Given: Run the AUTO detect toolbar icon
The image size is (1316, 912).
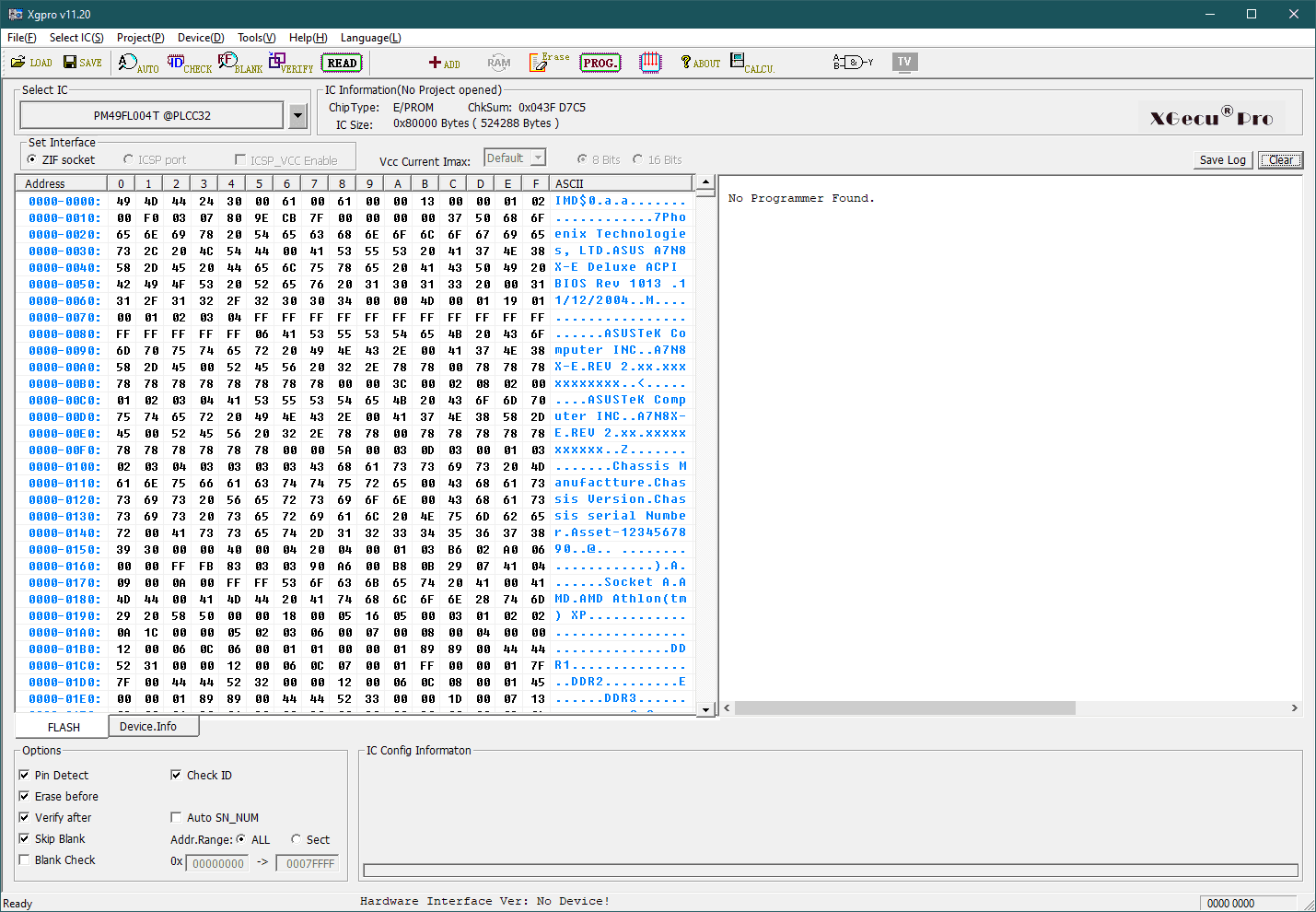Looking at the screenshot, I should pos(138,63).
